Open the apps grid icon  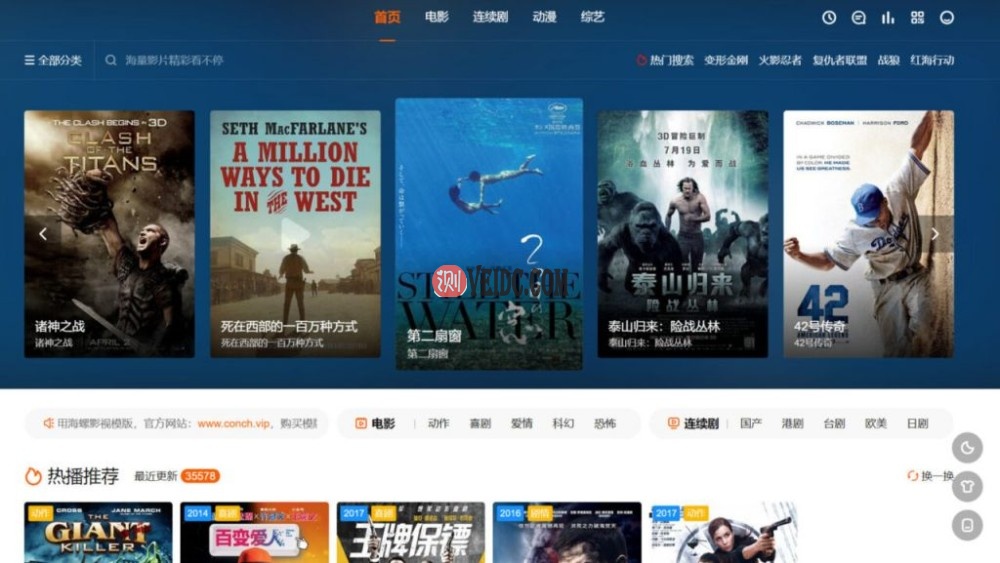[917, 17]
